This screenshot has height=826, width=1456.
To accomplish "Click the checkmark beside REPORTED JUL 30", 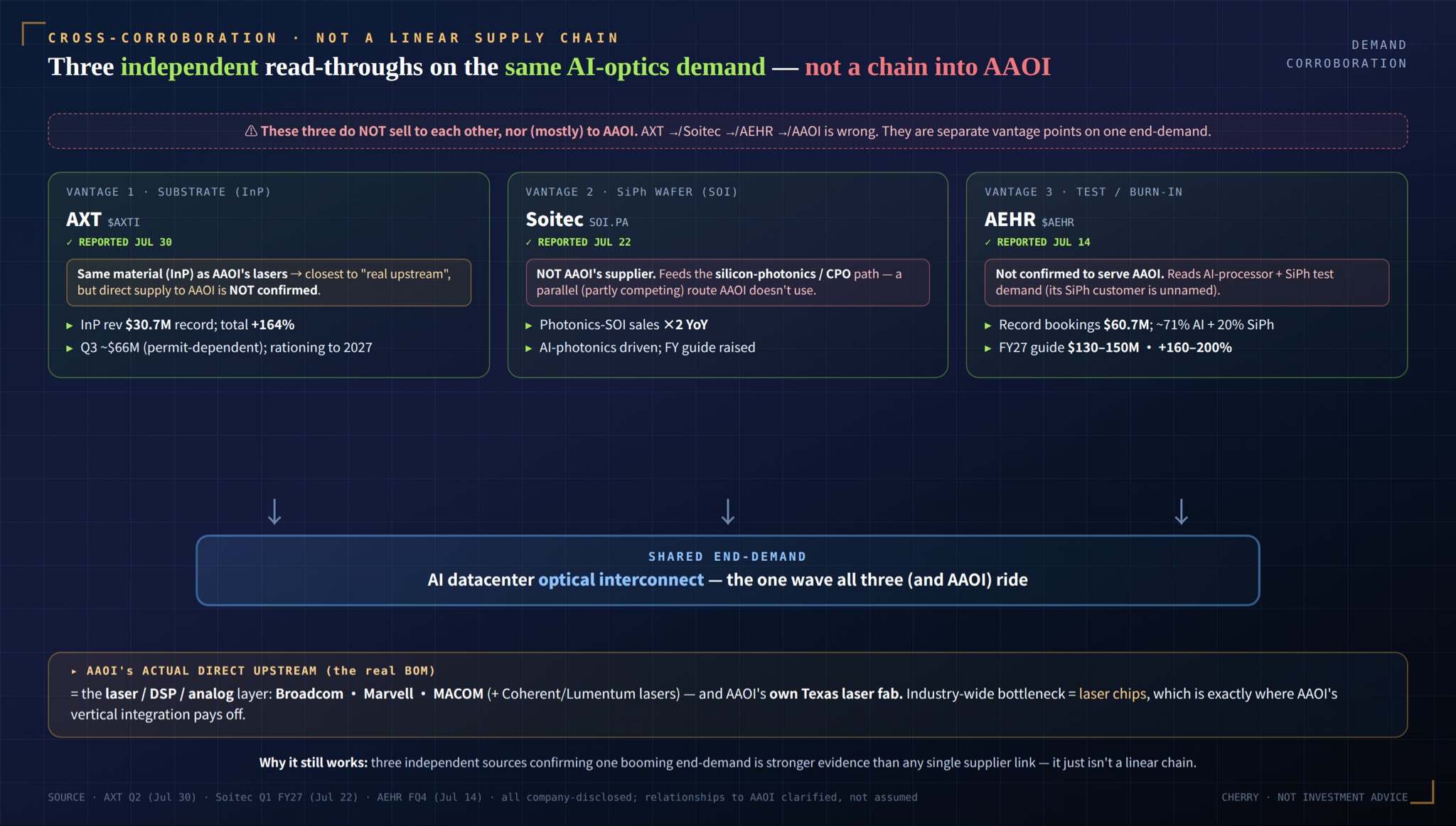I will 70,242.
